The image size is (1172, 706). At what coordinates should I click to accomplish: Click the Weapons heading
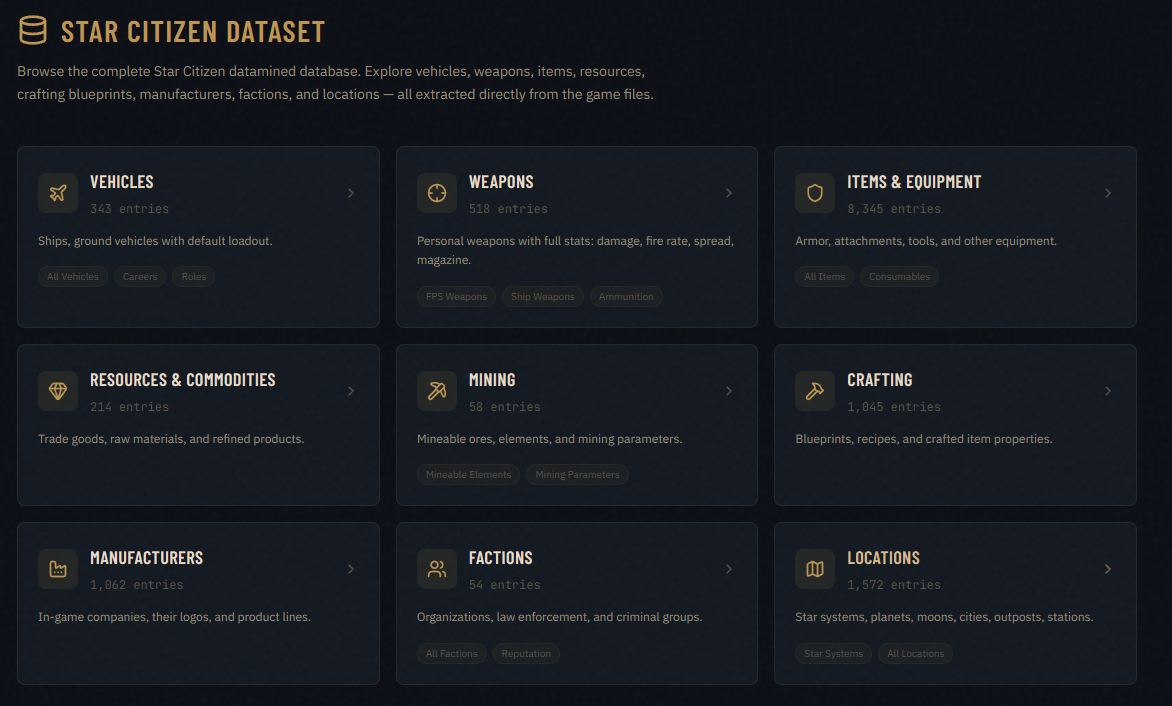coord(501,182)
